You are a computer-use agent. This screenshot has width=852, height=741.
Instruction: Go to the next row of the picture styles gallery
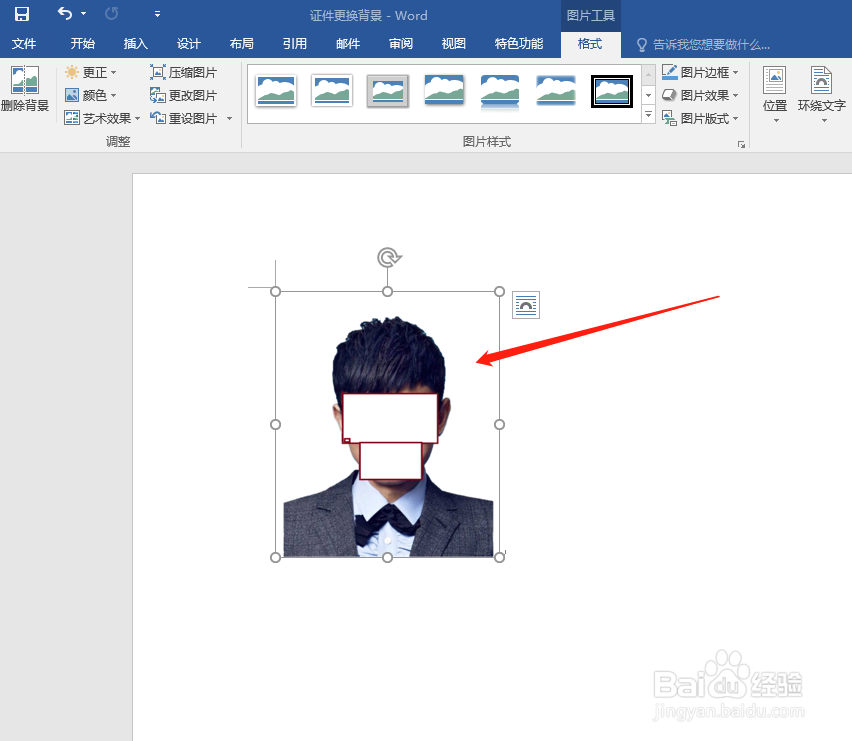coord(648,95)
